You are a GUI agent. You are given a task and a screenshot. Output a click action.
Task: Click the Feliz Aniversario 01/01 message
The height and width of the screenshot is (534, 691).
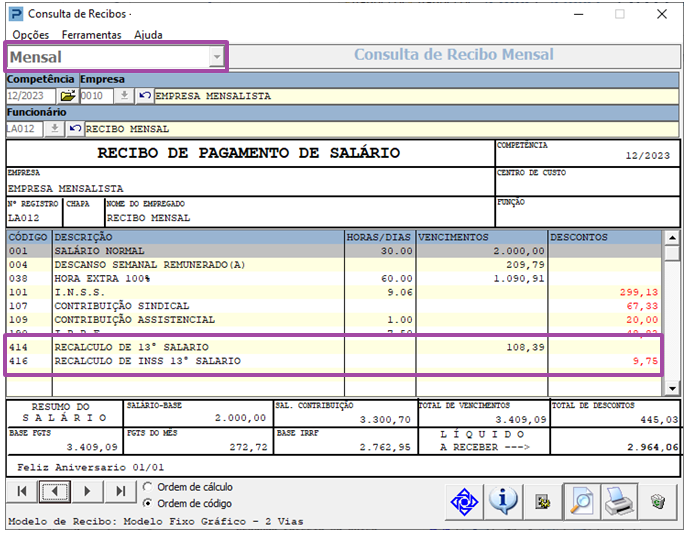point(90,467)
